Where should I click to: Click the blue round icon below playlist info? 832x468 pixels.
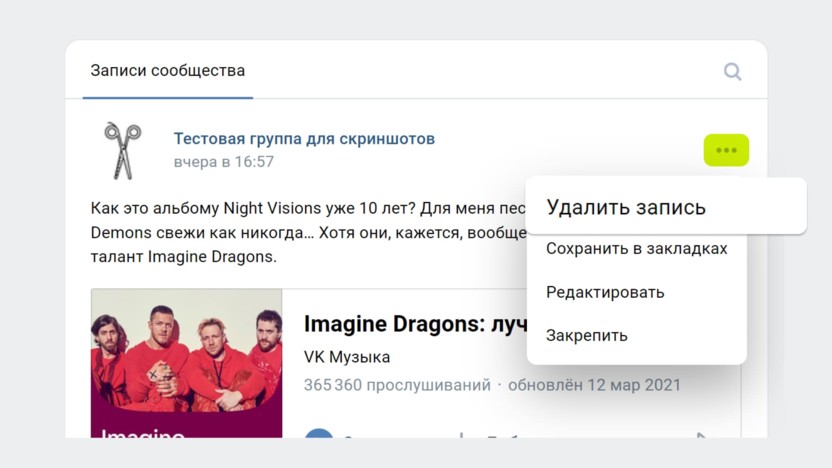tap(319, 435)
